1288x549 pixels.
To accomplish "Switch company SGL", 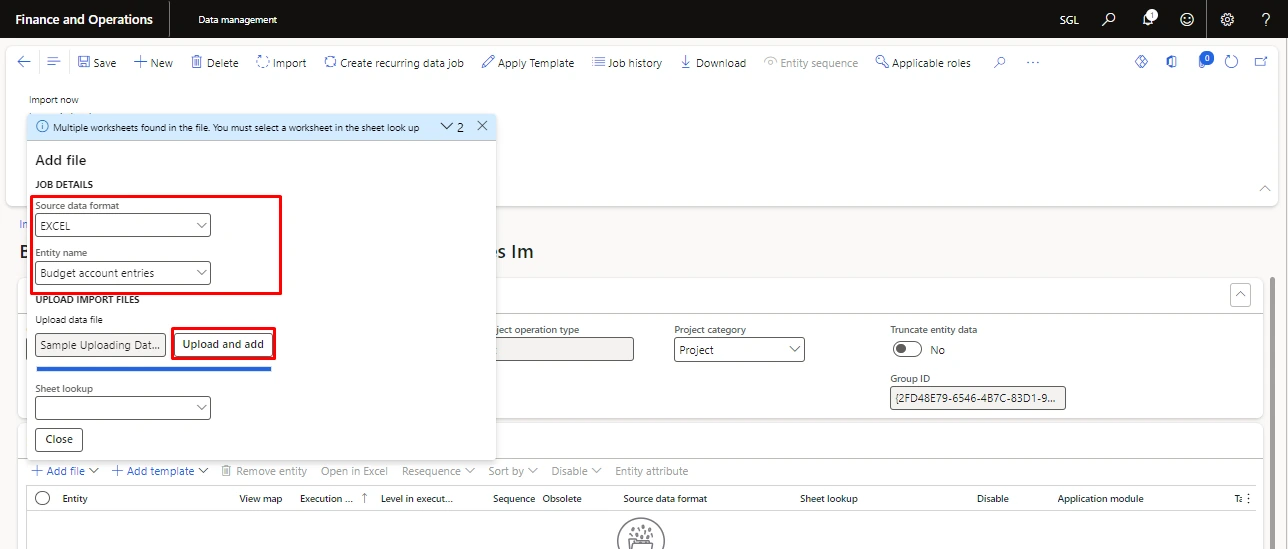I will (1069, 19).
